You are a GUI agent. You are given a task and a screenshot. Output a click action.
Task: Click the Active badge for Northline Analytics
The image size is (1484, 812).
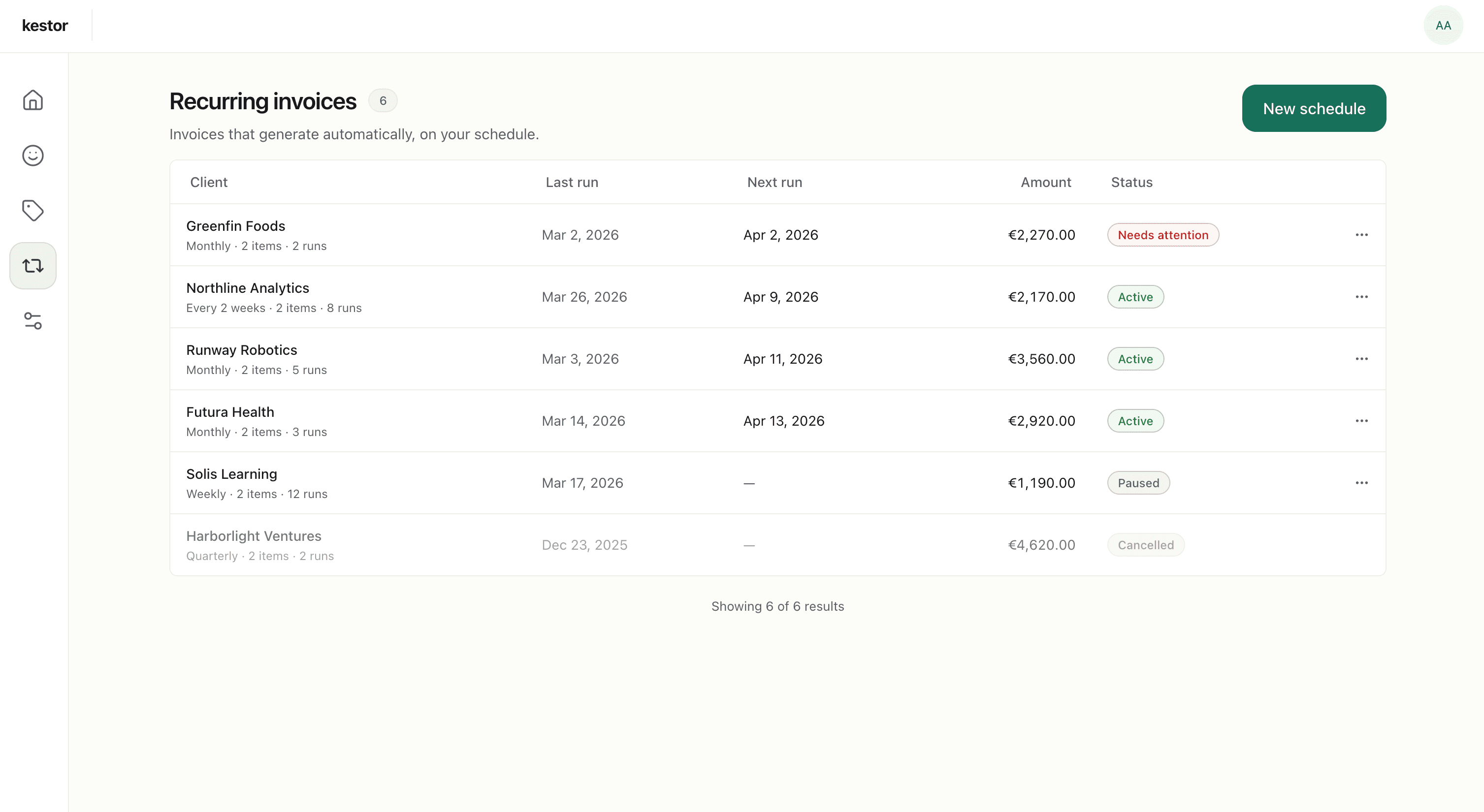(x=1135, y=297)
